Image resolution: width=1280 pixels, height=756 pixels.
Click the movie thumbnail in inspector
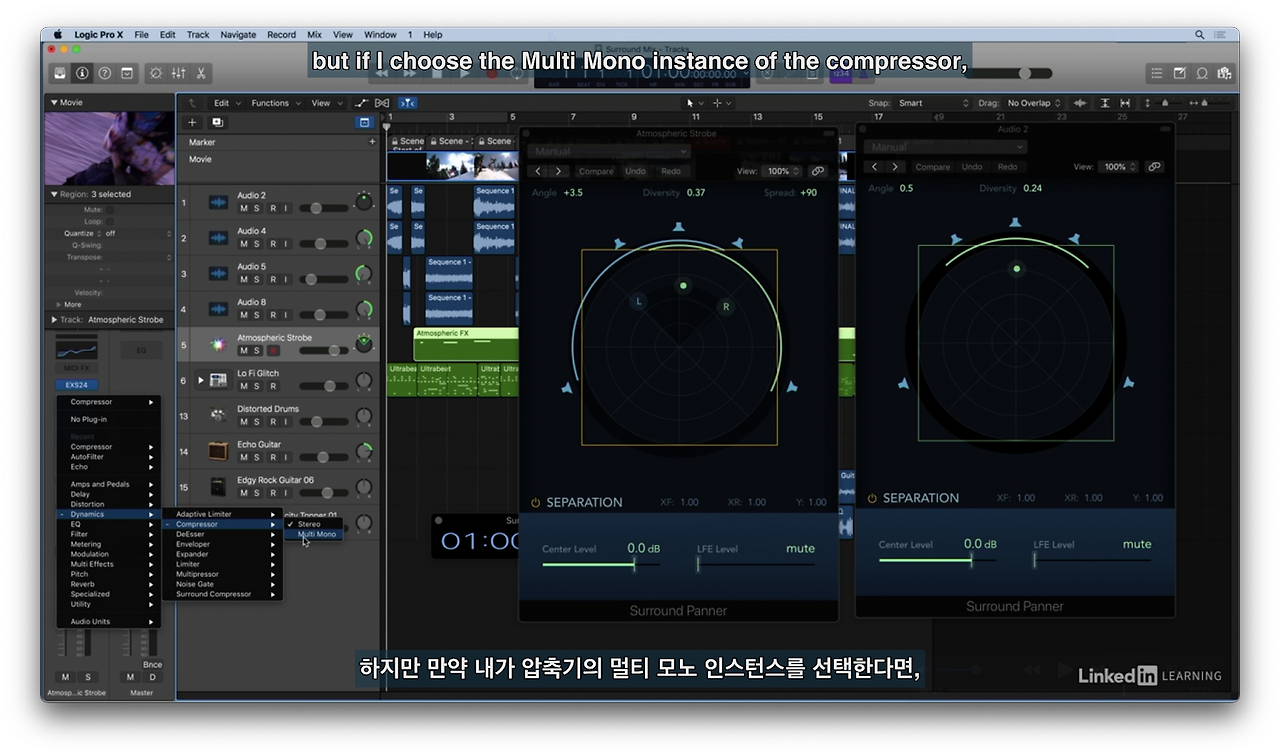pos(110,149)
